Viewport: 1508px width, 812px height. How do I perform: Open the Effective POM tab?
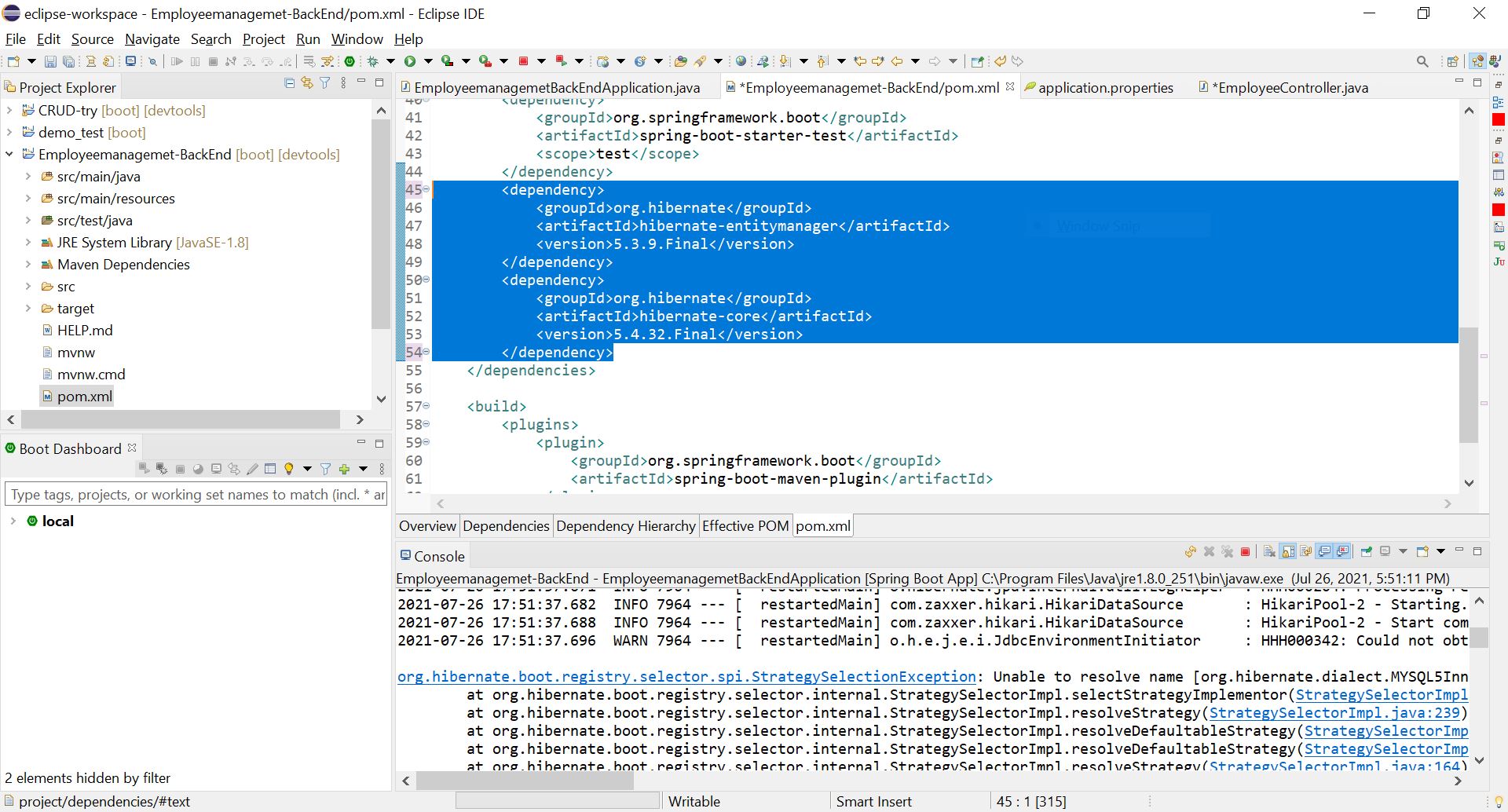tap(745, 526)
